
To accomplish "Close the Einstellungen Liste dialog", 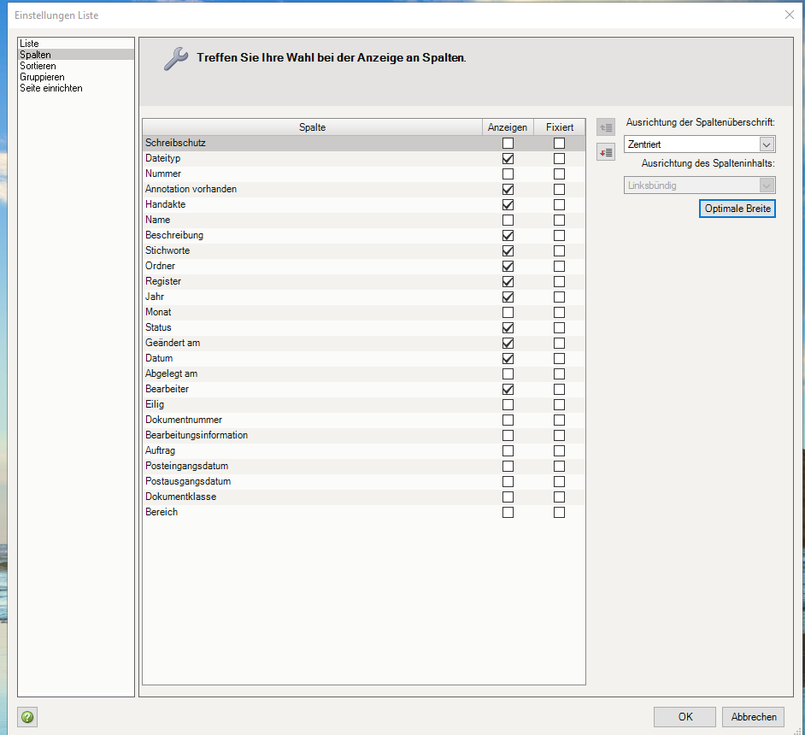I will tap(789, 15).
